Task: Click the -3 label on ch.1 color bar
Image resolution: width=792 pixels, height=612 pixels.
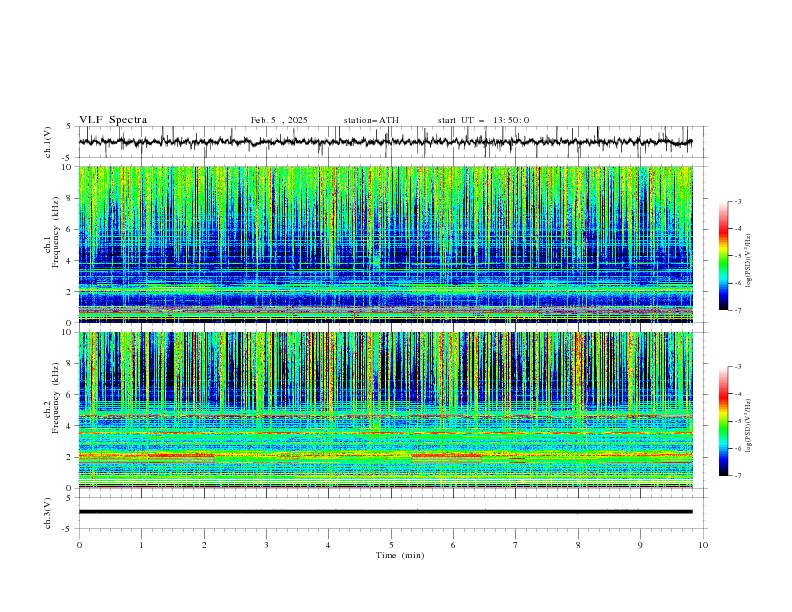Action: [x=738, y=201]
